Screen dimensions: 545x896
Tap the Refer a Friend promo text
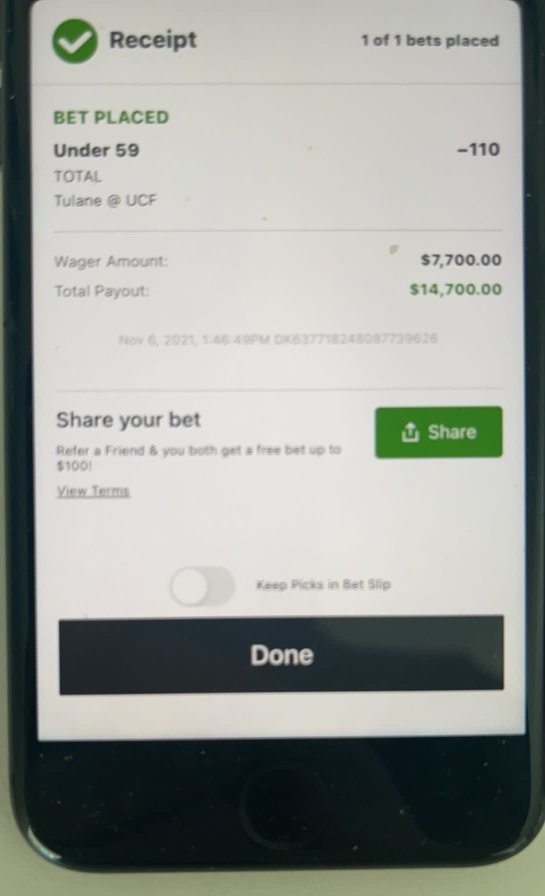pos(198,458)
